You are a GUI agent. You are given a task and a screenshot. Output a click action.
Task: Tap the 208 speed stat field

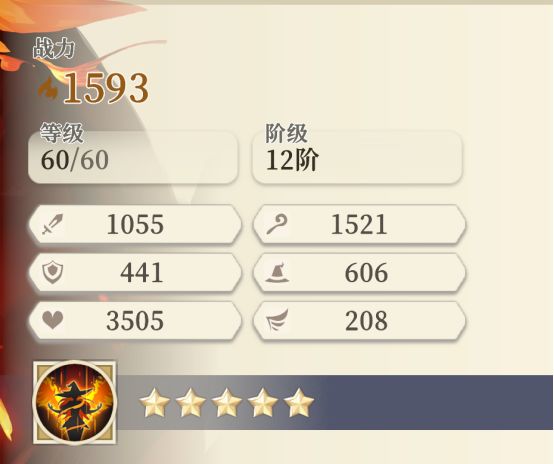(359, 321)
